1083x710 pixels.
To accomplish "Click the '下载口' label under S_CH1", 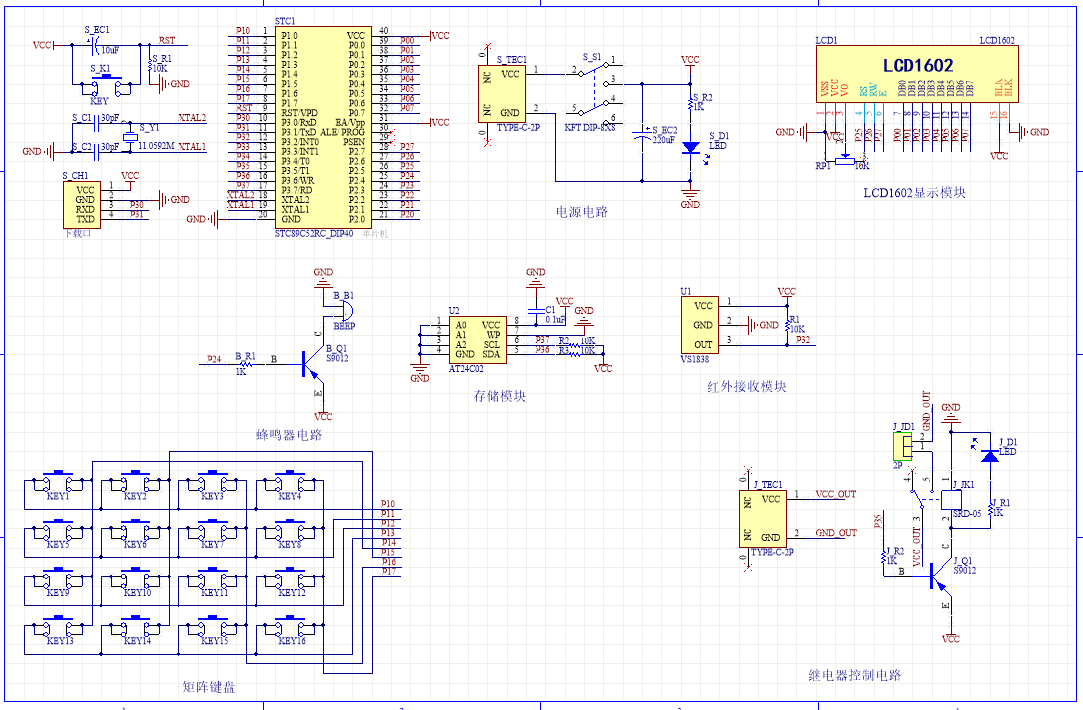I will coord(77,233).
